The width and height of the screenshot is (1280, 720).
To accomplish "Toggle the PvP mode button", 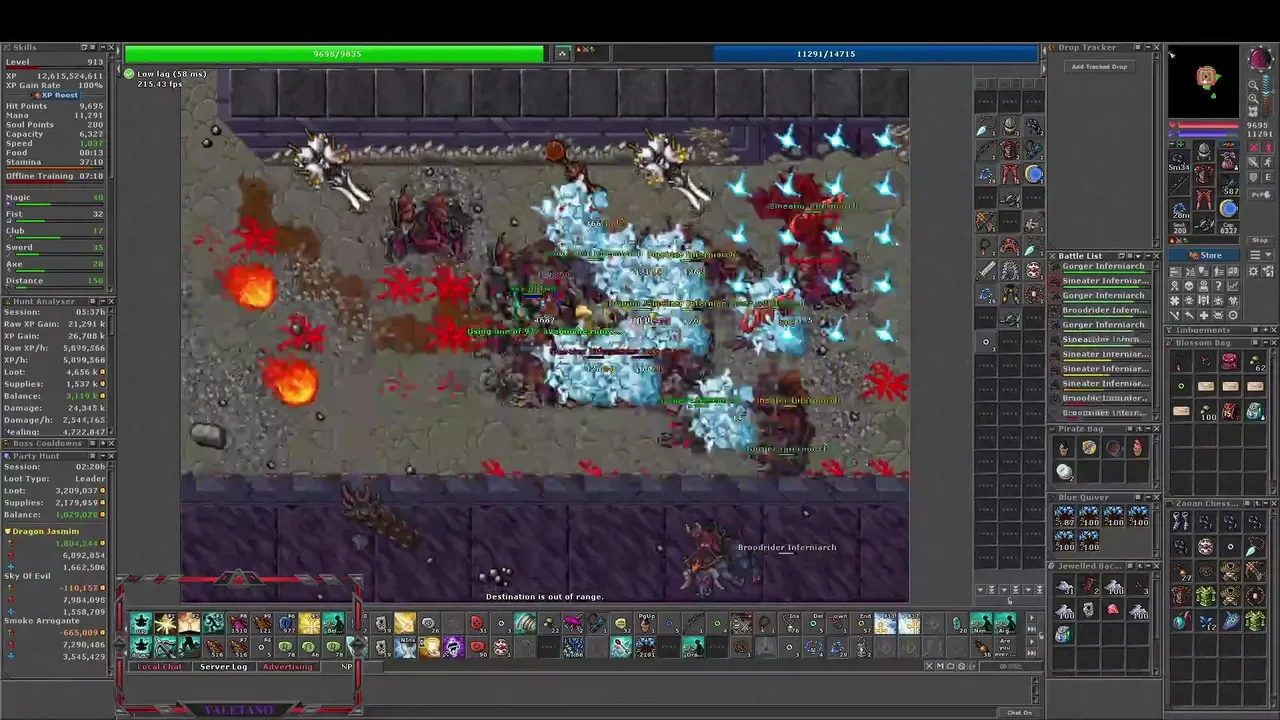I will coord(1261,195).
